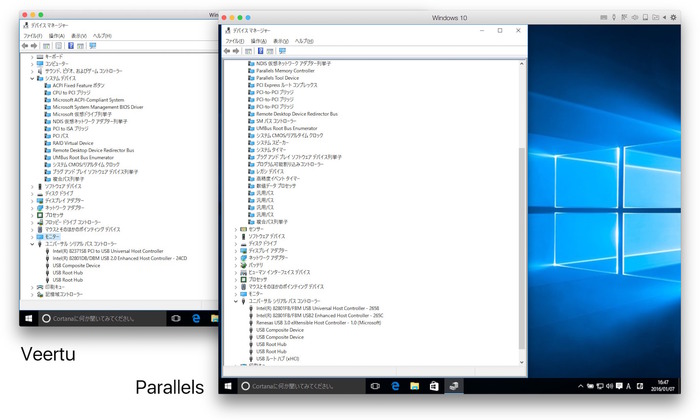The image size is (700, 420).
Task: Open File Explorer from Parallels taskbar
Action: coord(414,386)
